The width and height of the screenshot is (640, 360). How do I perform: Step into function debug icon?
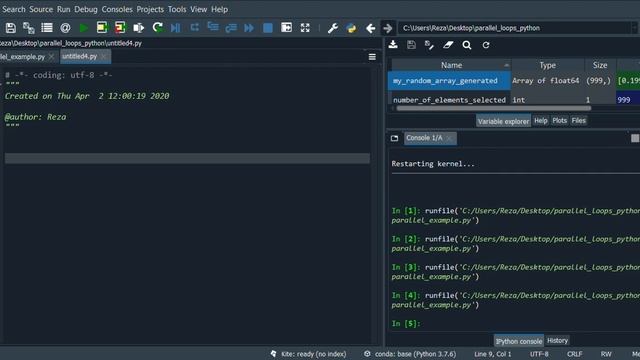pyautogui.click(x=213, y=28)
